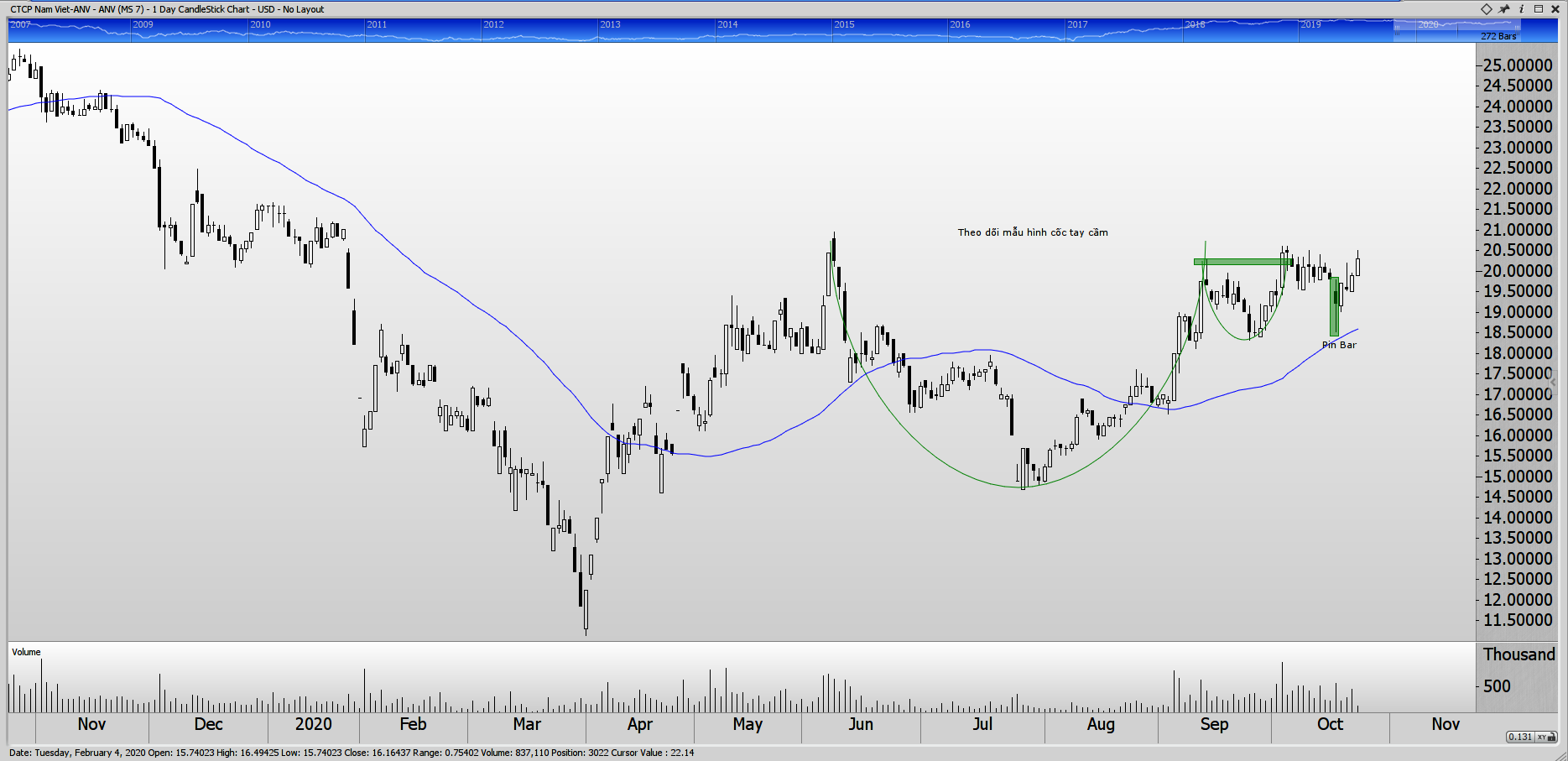This screenshot has height=761, width=1568.
Task: Jump to 2015 in the overview timeline
Action: tap(844, 24)
